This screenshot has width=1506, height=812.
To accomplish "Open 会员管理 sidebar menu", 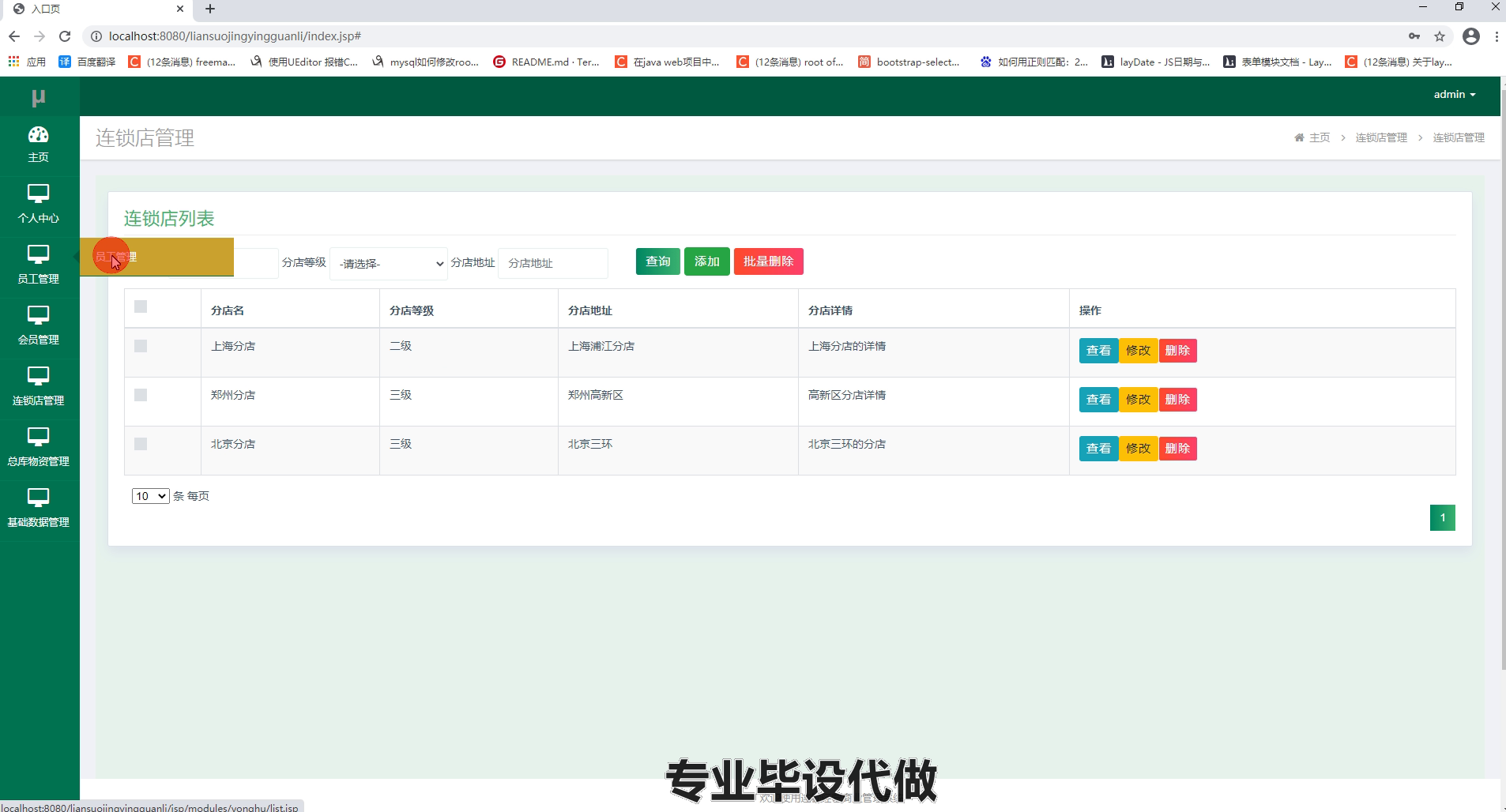I will point(38,326).
